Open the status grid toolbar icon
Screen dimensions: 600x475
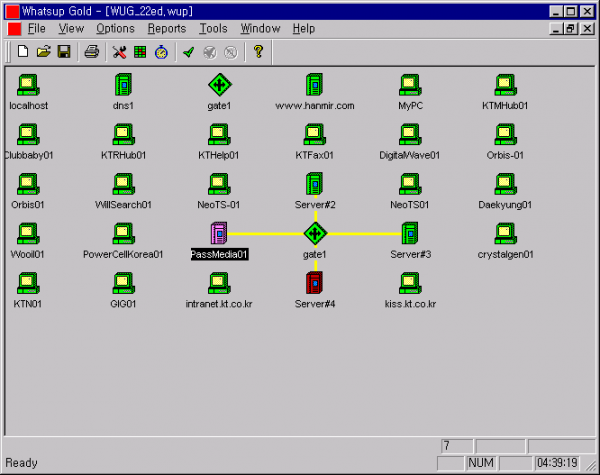pyautogui.click(x=140, y=52)
